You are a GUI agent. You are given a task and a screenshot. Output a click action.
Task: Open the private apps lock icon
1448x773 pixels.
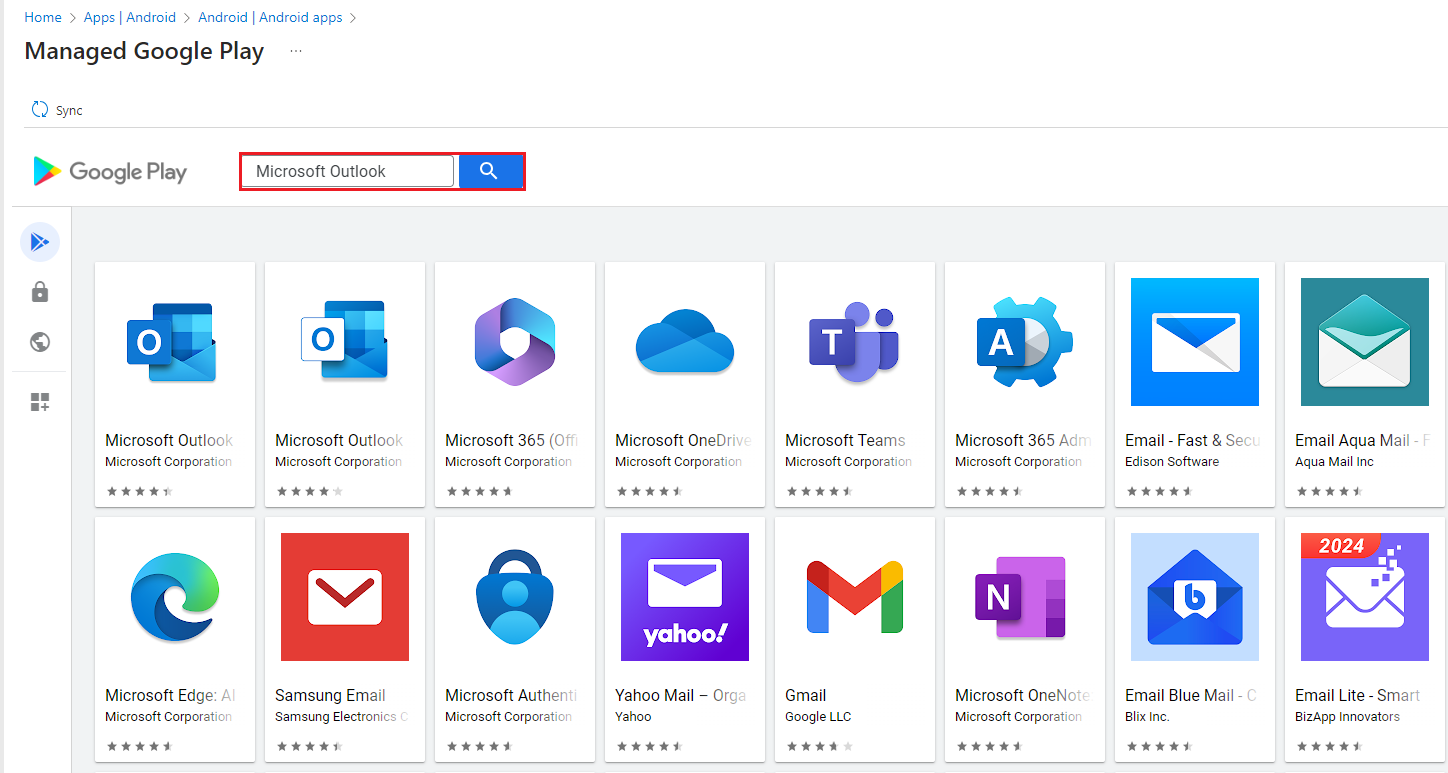(x=40, y=291)
